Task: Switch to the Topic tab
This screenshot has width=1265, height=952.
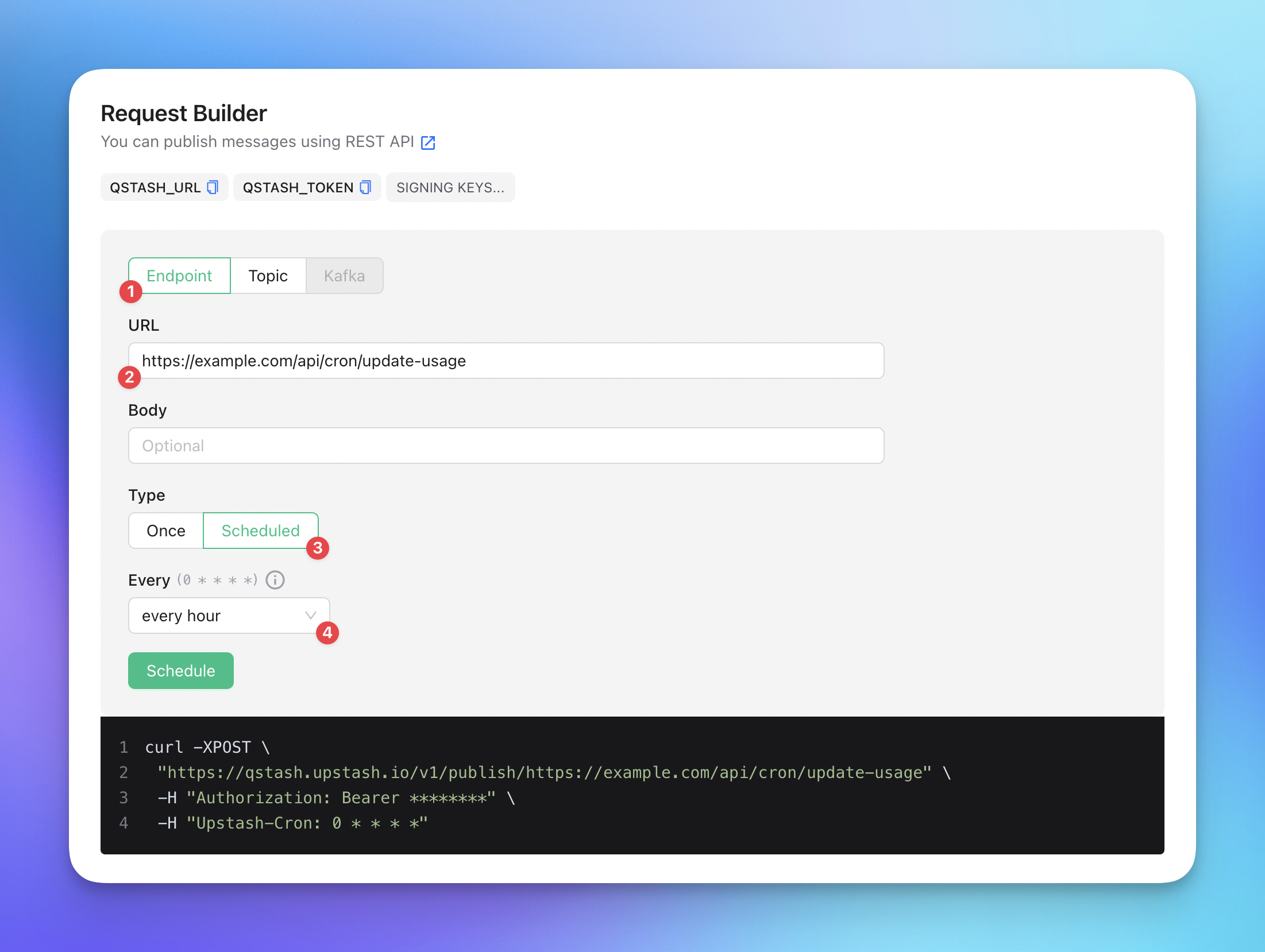Action: pyautogui.click(x=268, y=276)
